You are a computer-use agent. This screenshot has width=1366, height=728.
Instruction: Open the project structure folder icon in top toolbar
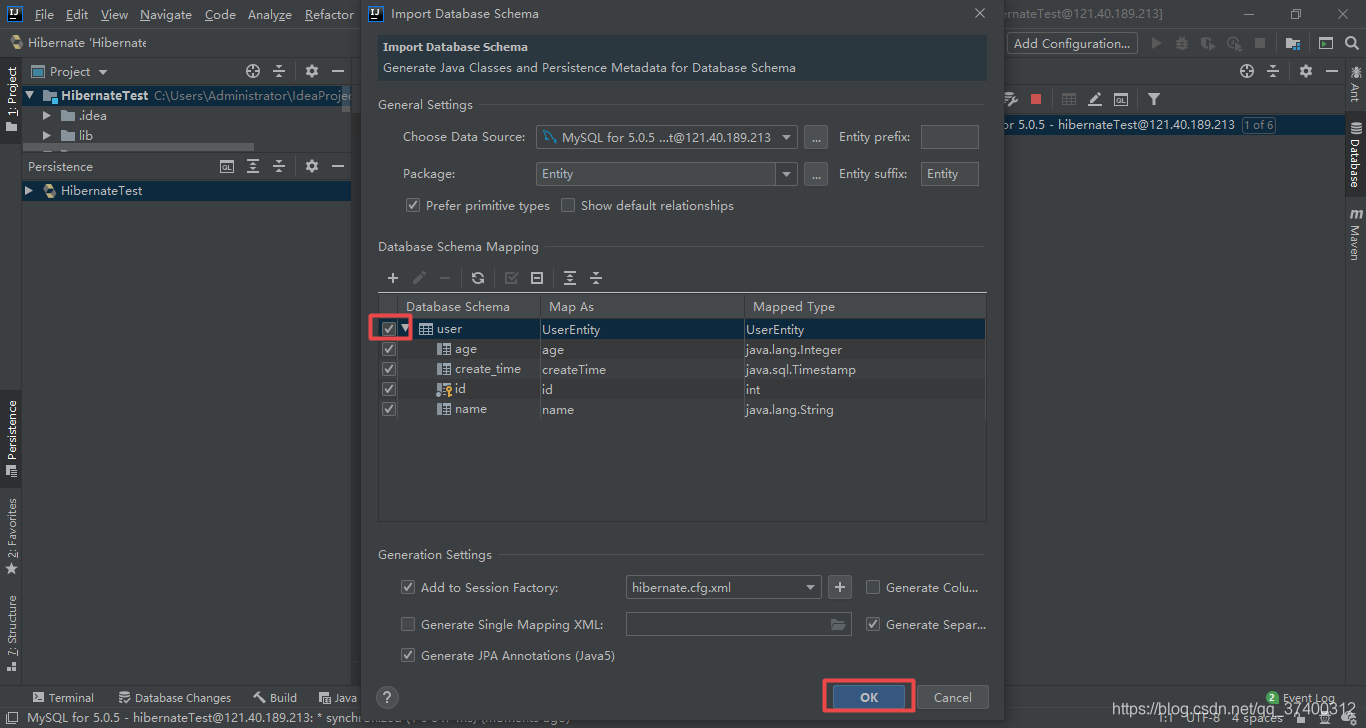pos(1293,43)
